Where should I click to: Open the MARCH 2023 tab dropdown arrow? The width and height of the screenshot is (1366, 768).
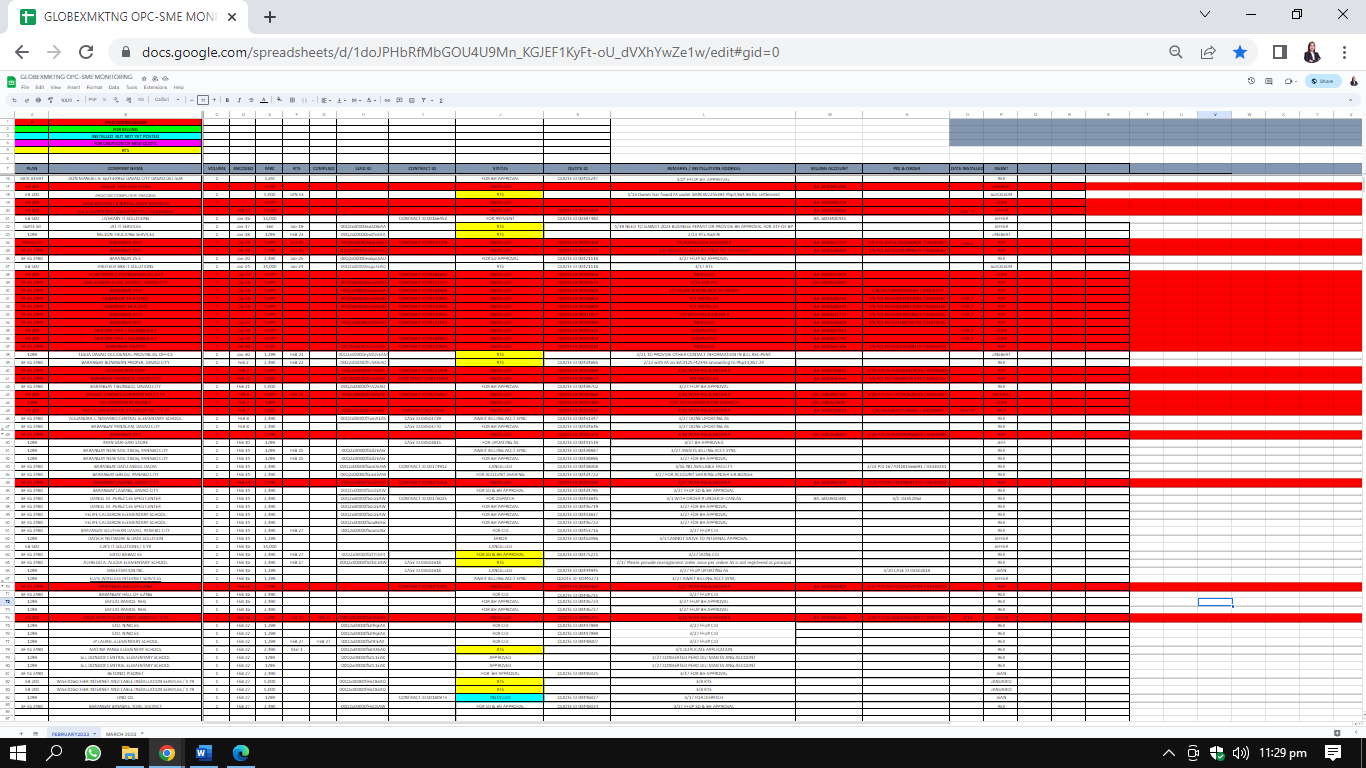(141, 734)
